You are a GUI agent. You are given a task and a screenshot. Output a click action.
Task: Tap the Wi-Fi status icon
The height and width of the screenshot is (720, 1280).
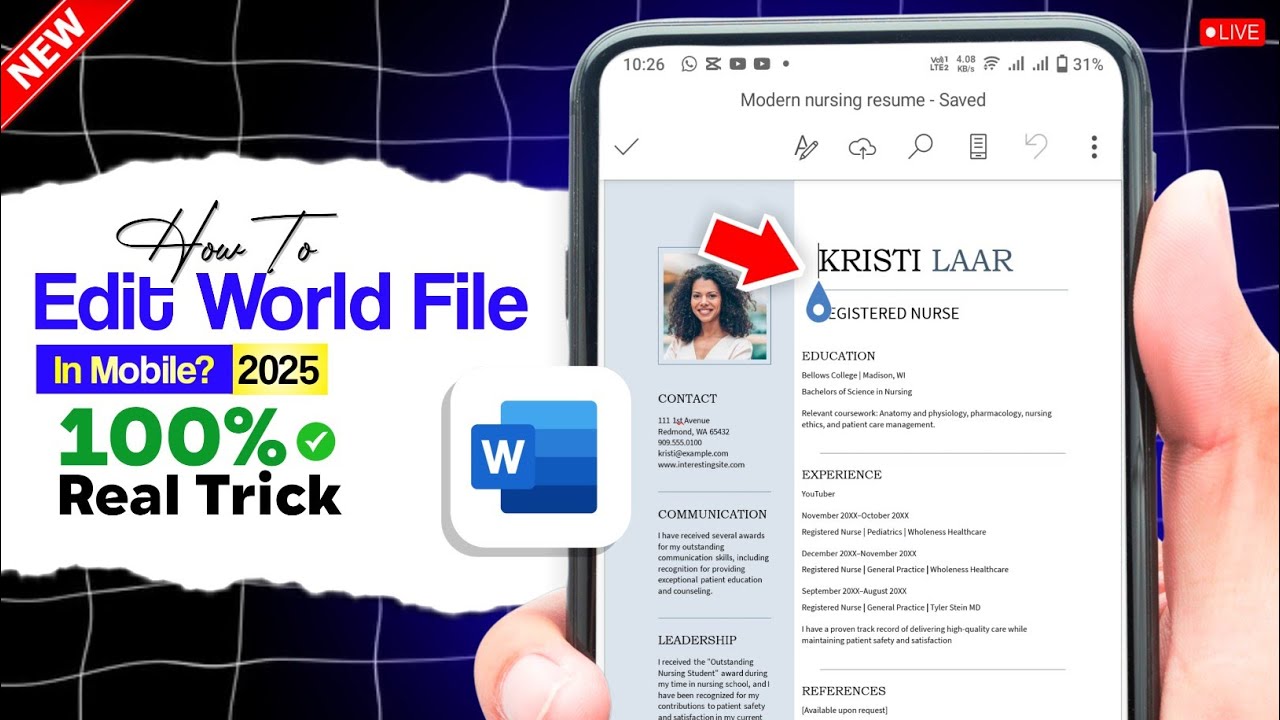click(991, 64)
